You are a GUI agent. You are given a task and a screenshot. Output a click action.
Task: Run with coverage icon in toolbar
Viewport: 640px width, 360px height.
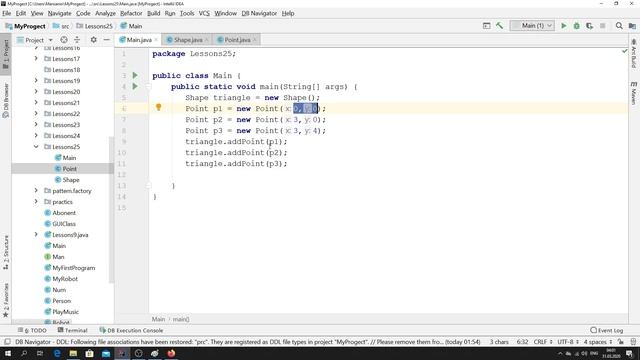[589, 26]
